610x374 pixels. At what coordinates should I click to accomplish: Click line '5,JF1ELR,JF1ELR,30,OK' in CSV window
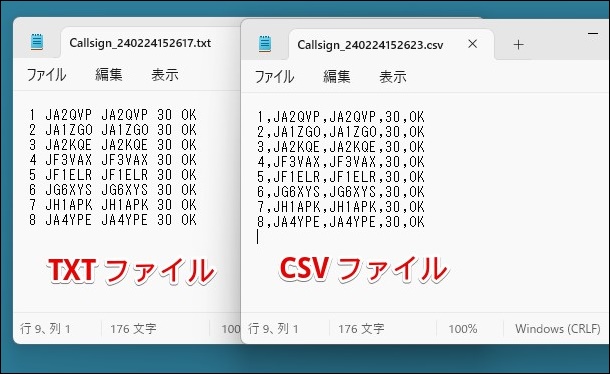coord(341,177)
